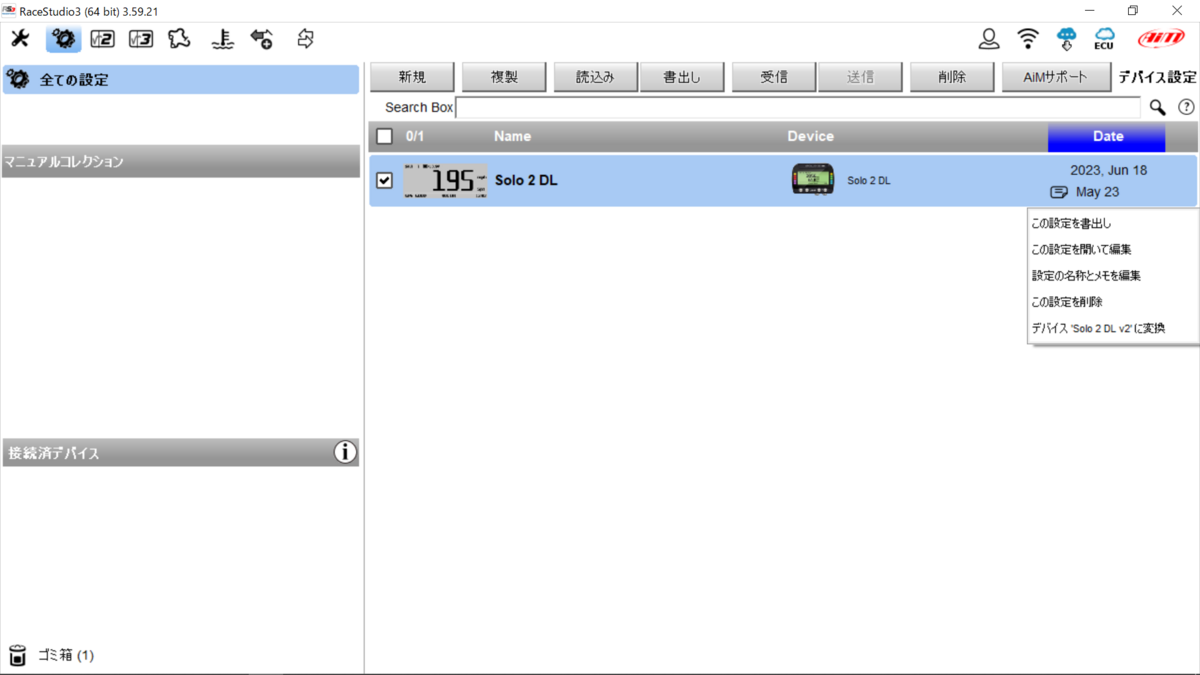Click the AiMサポート button

click(x=1056, y=77)
